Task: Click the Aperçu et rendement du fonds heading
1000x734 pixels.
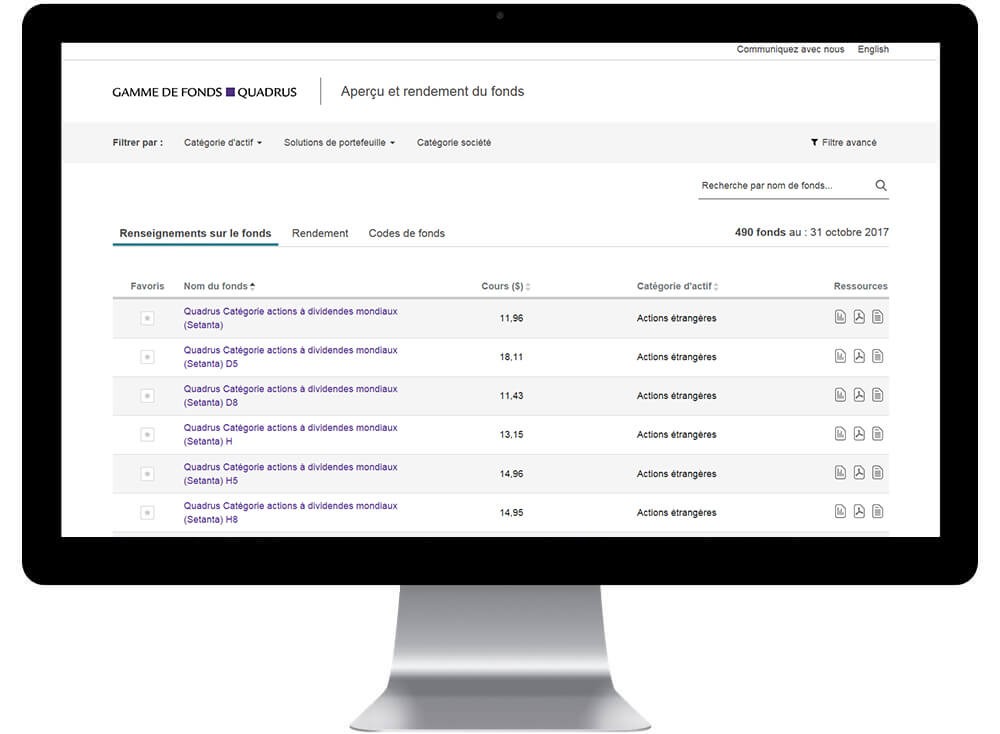Action: [x=432, y=92]
